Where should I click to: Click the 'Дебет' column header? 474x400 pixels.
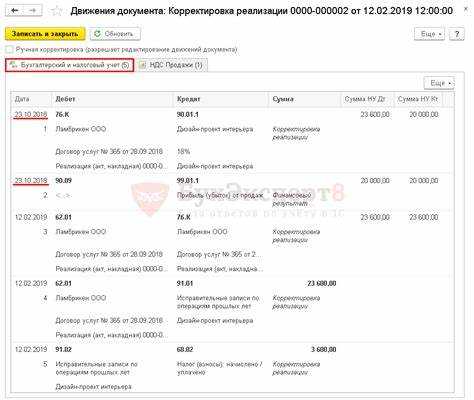click(x=112, y=99)
